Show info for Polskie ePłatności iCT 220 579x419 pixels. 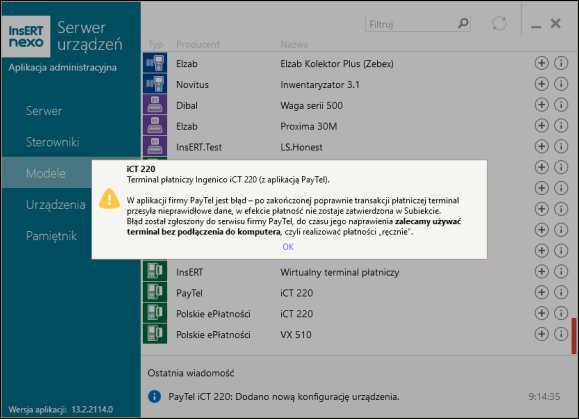(561, 313)
